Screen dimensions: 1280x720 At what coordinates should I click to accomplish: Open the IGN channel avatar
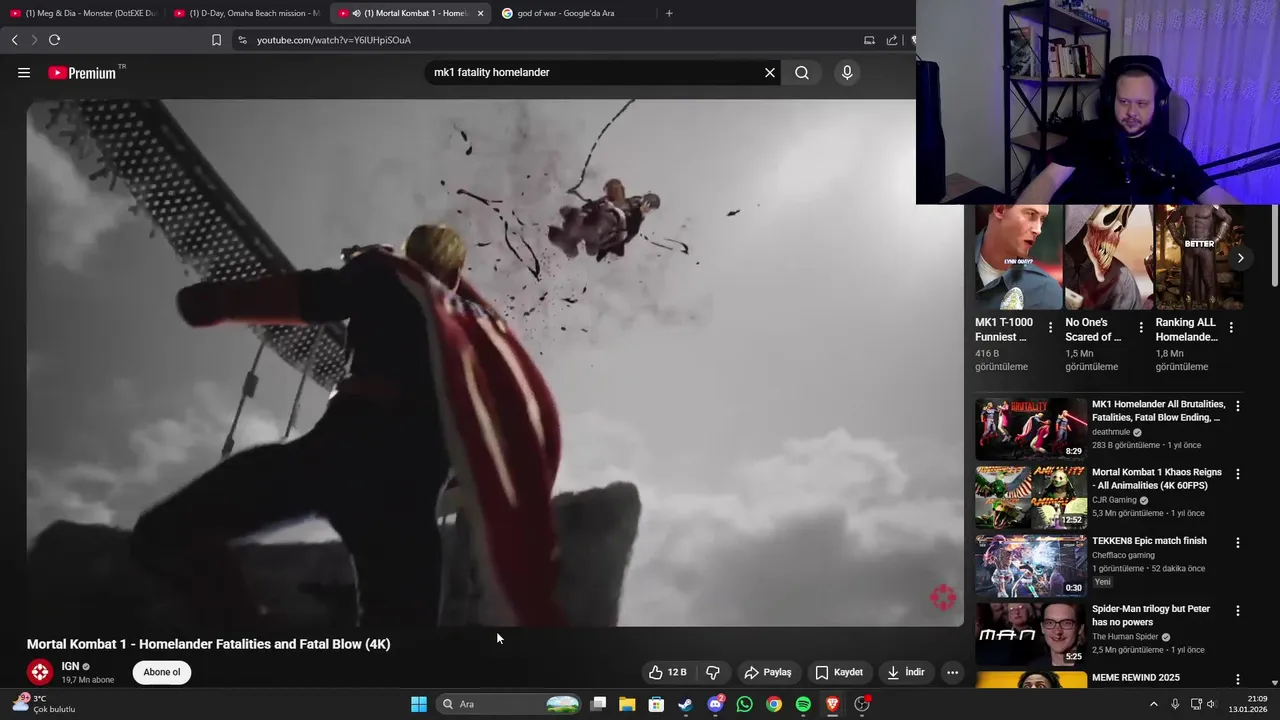40,672
